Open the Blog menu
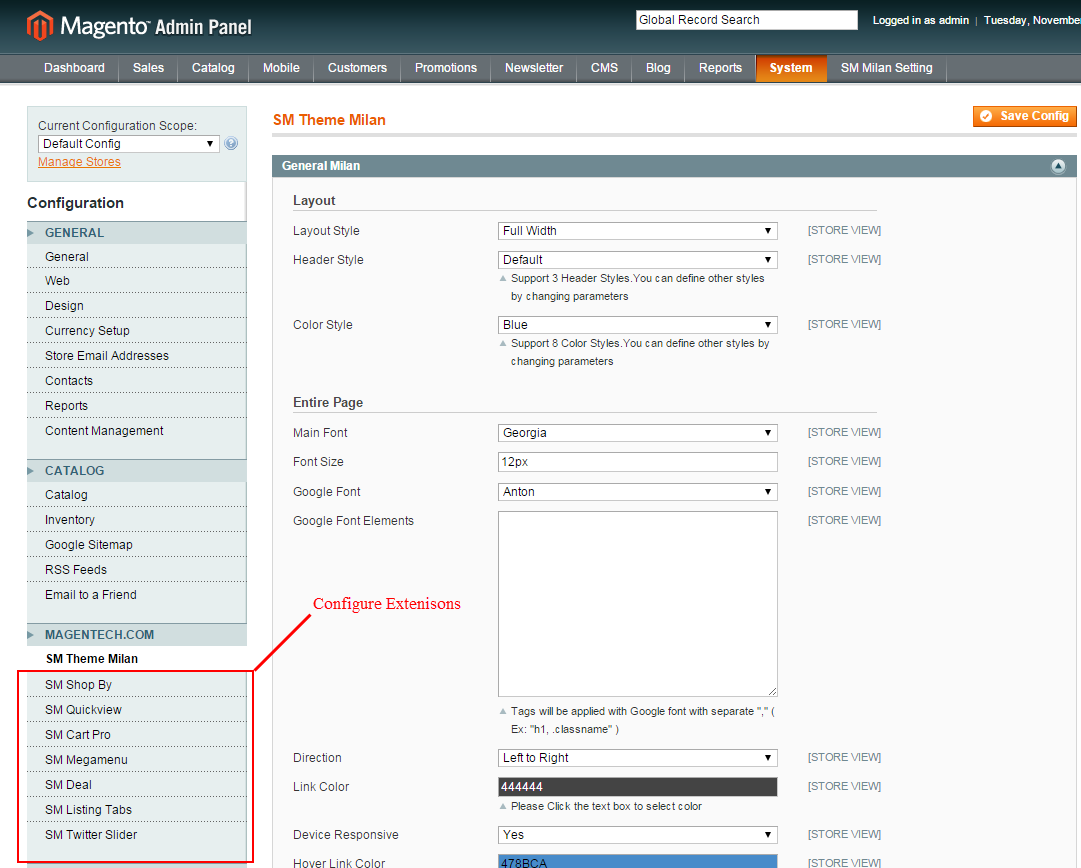The image size is (1081, 868). [658, 68]
